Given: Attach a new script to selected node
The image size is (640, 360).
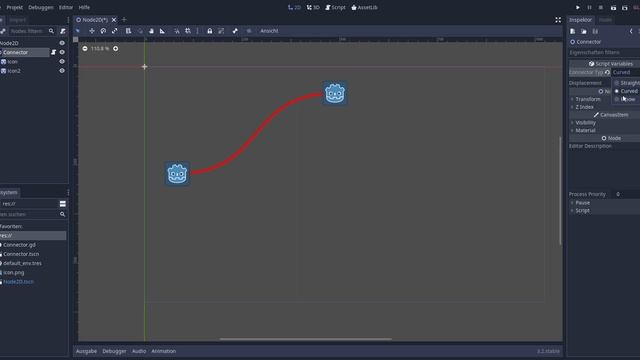Looking at the screenshot, I should [62, 31].
